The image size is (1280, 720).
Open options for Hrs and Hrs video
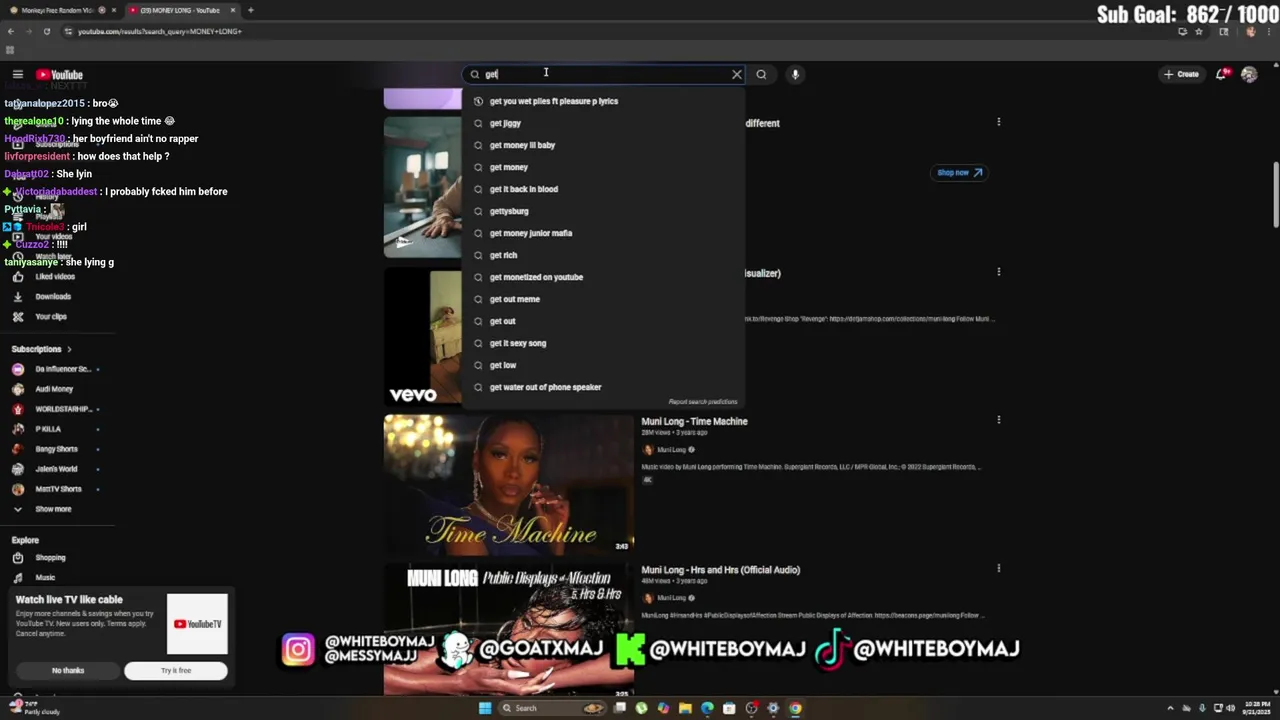pos(998,569)
